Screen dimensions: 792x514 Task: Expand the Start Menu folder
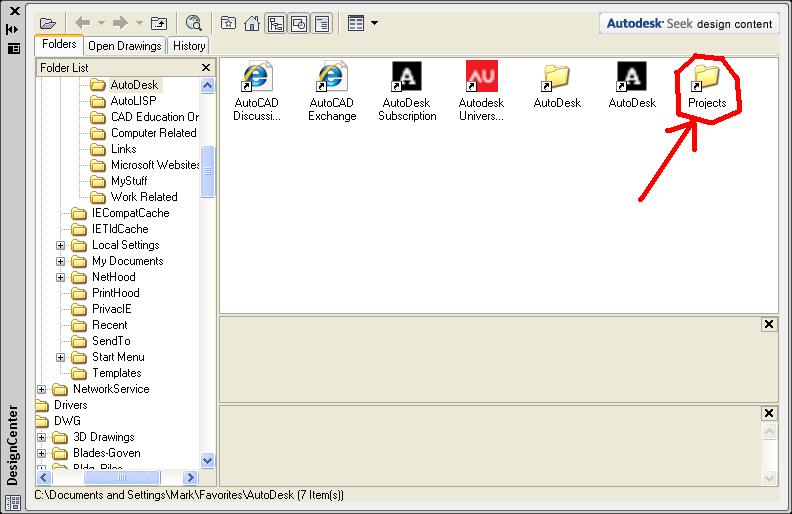click(60, 357)
